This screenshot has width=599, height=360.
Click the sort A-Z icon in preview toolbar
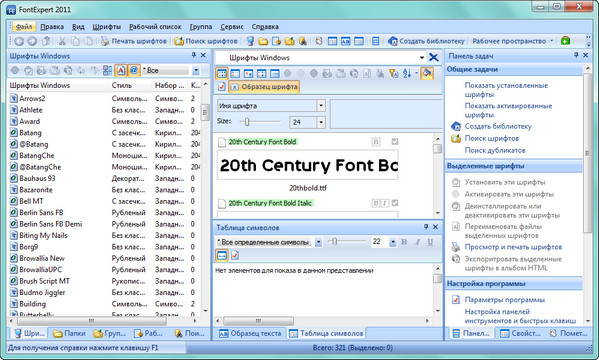407,73
